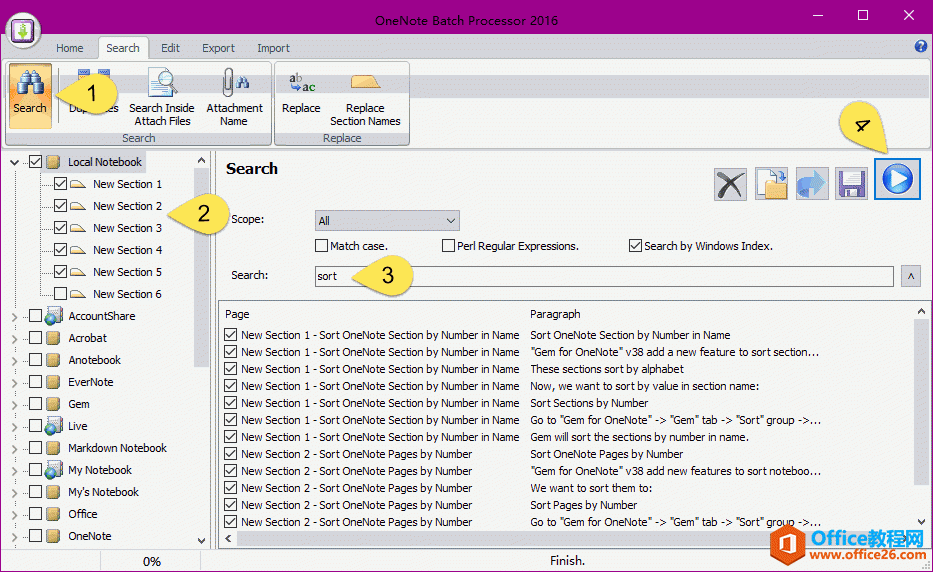
Task: Expand the Gem notebook
Action: (x=15, y=405)
